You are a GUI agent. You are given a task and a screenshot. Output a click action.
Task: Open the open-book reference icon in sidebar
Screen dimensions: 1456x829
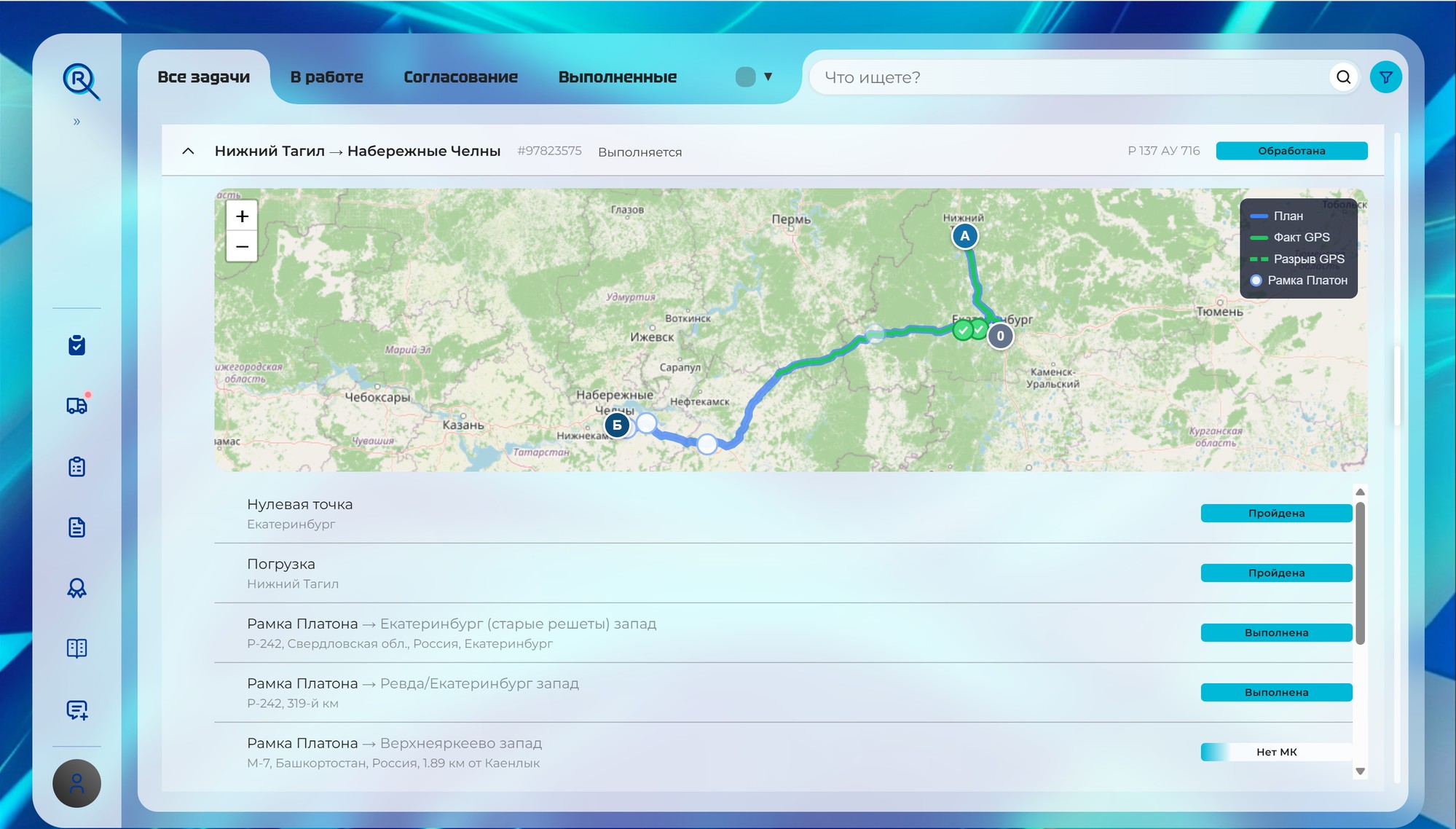[76, 648]
